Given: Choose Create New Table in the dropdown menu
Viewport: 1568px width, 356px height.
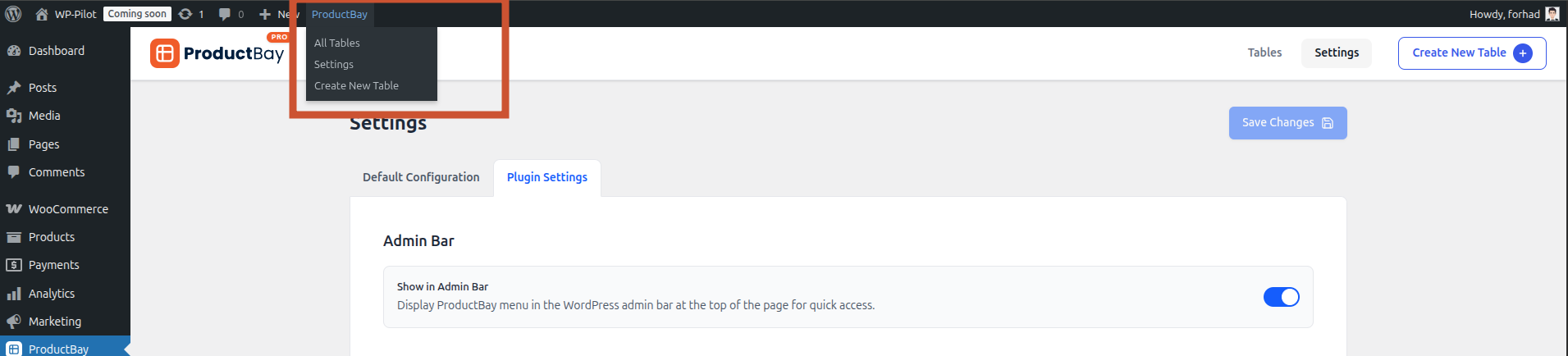Looking at the screenshot, I should (356, 85).
